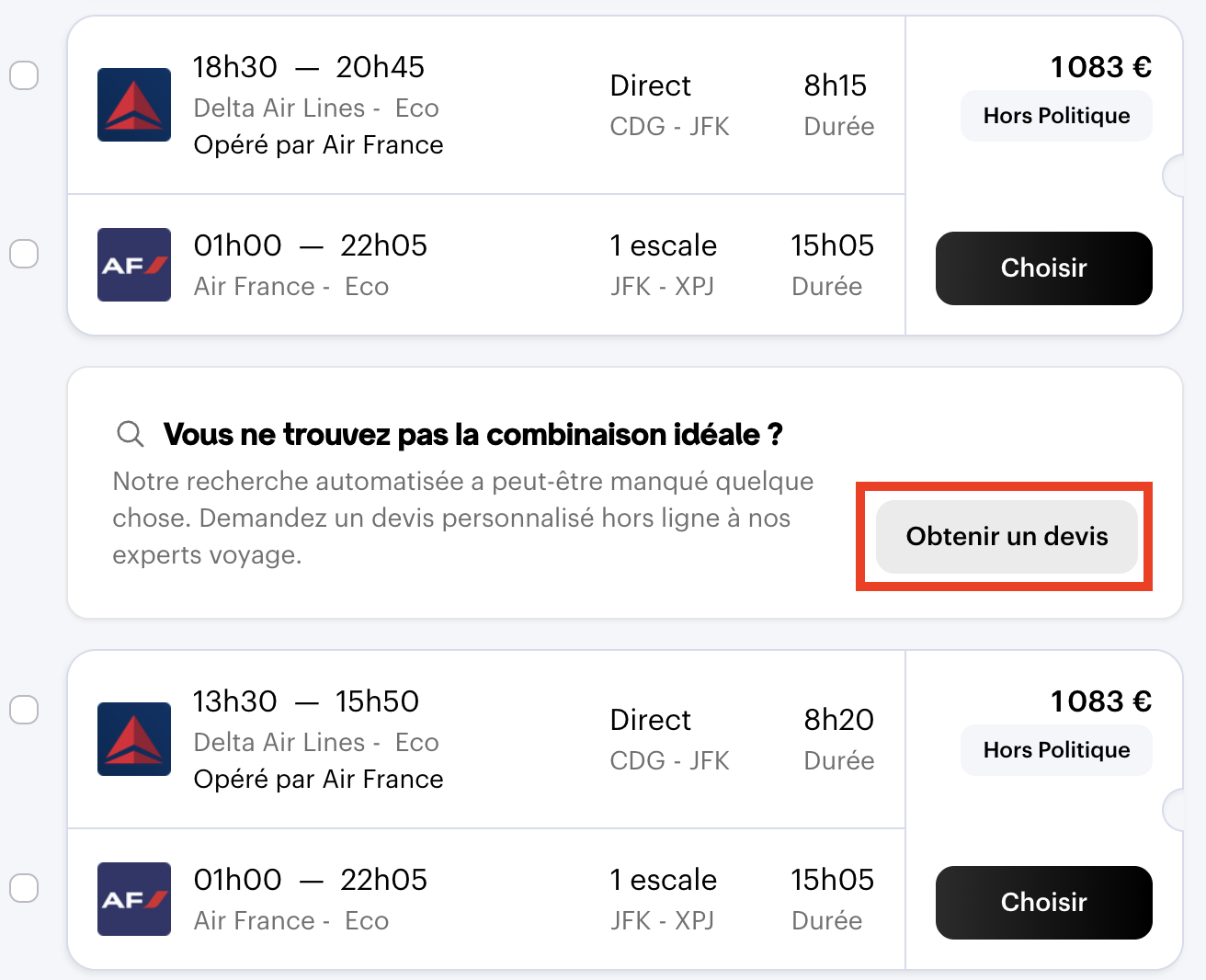This screenshot has width=1206, height=980.
Task: Click the 8h20 duration label
Action: pyautogui.click(x=838, y=720)
